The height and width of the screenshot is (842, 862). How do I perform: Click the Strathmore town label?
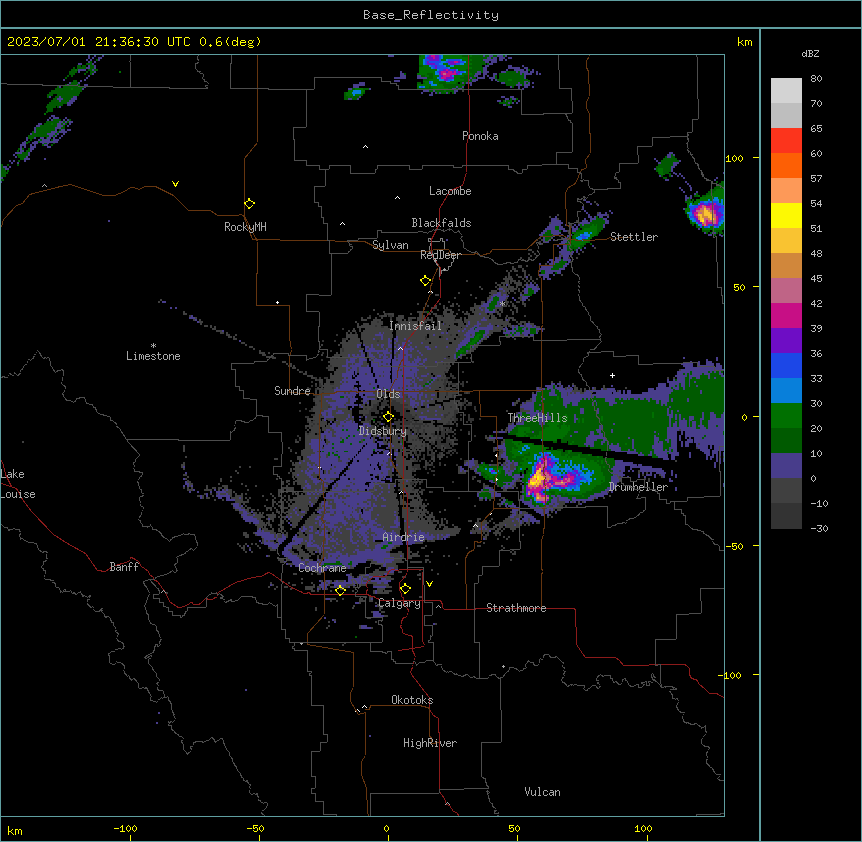click(x=516, y=608)
